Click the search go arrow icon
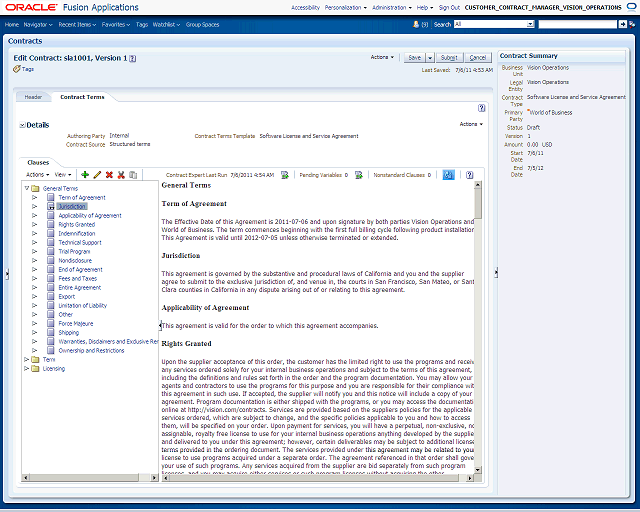Image resolution: width=640 pixels, height=512 pixels. tap(622, 24)
